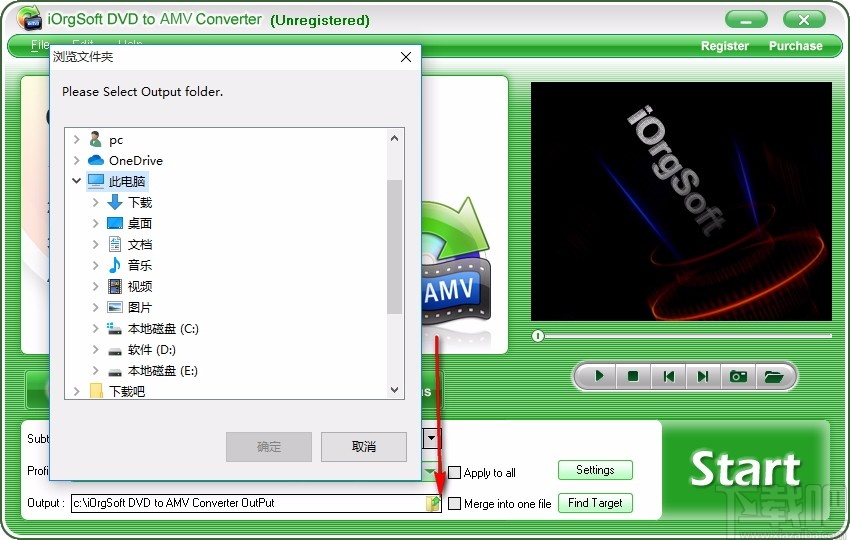Expand the 软件 (D:) node
Viewport: 850px width, 540px height.
pos(95,349)
